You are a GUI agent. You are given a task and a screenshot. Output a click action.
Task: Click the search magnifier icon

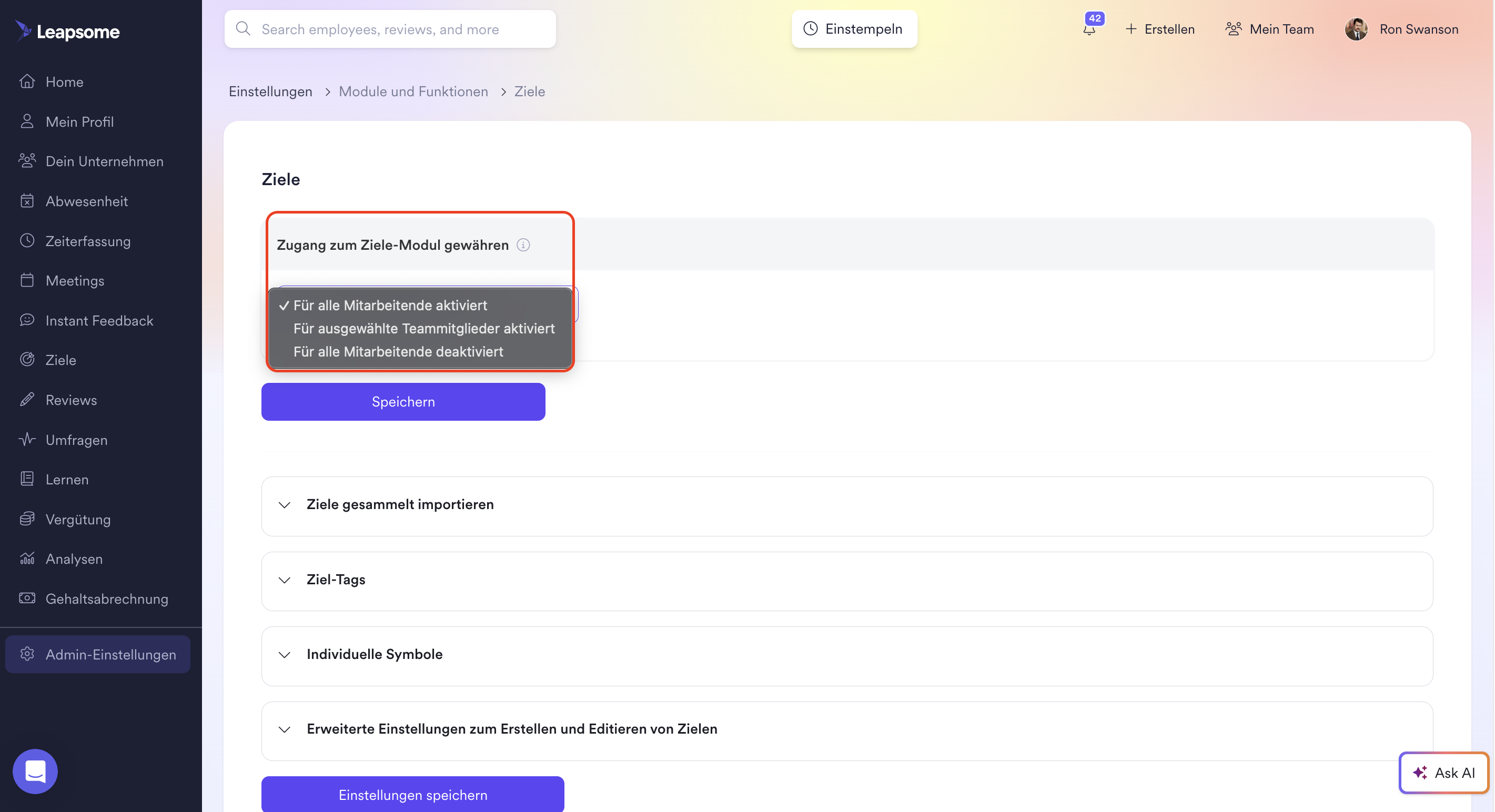[x=243, y=28]
